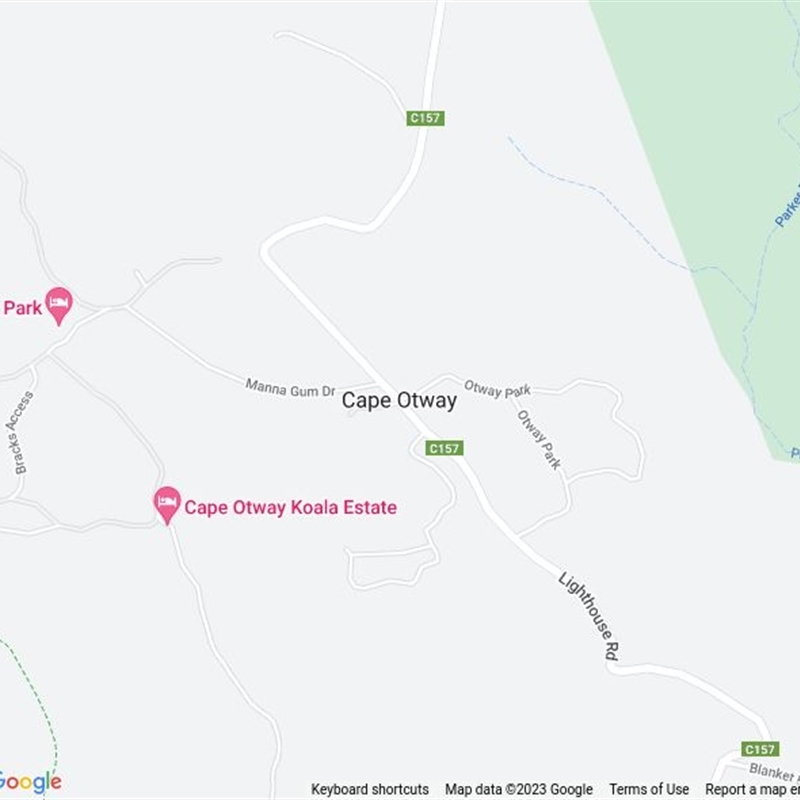
Task: Click the C157 shield near Blanker road
Action: tap(760, 749)
